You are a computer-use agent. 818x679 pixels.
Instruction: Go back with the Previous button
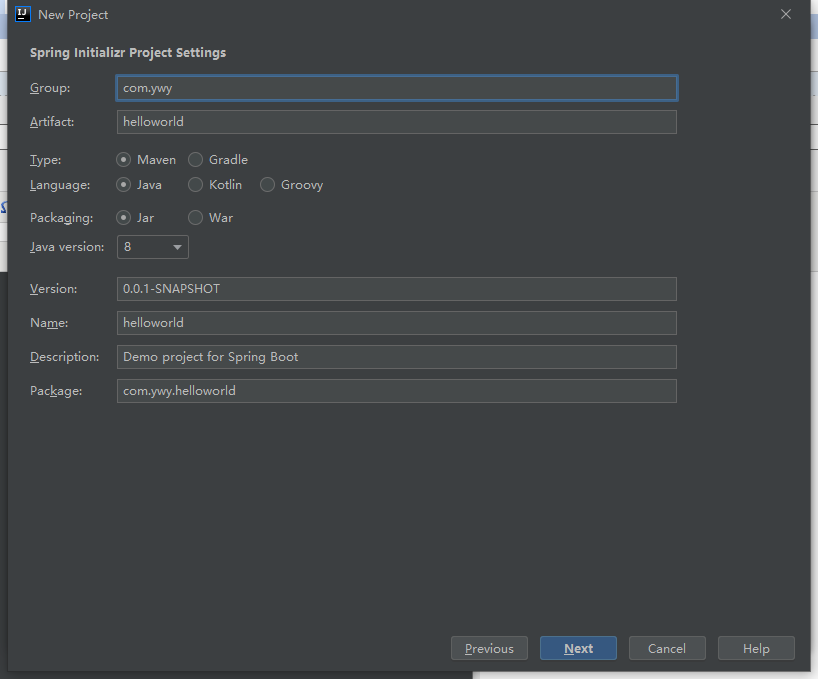[x=489, y=649]
